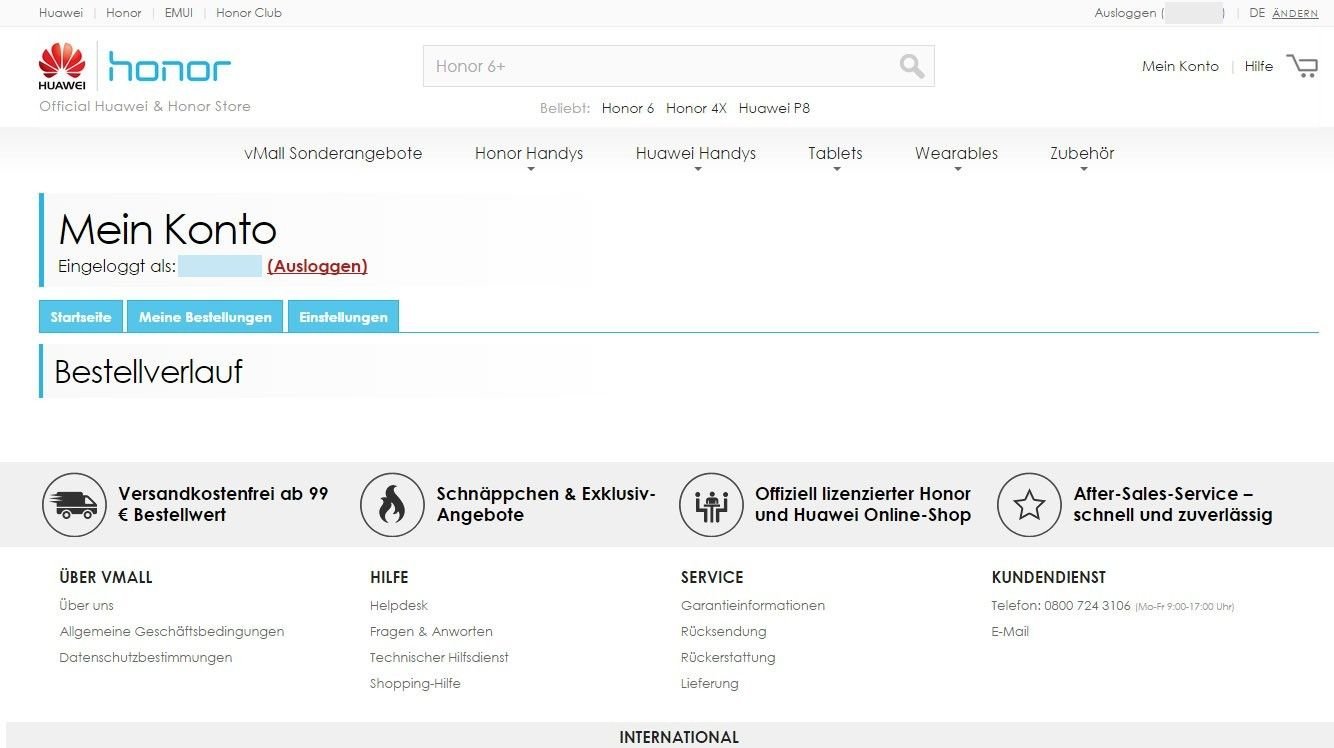Click the licensed shop people icon
The width and height of the screenshot is (1334, 748).
coord(711,505)
